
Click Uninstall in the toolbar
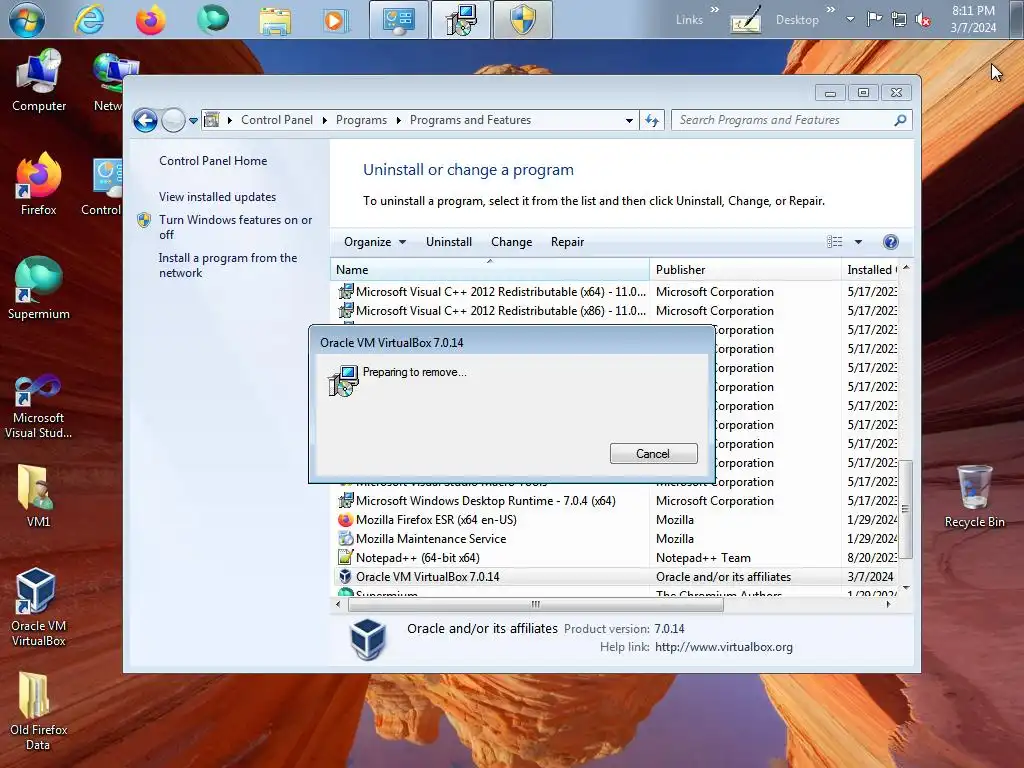point(449,242)
